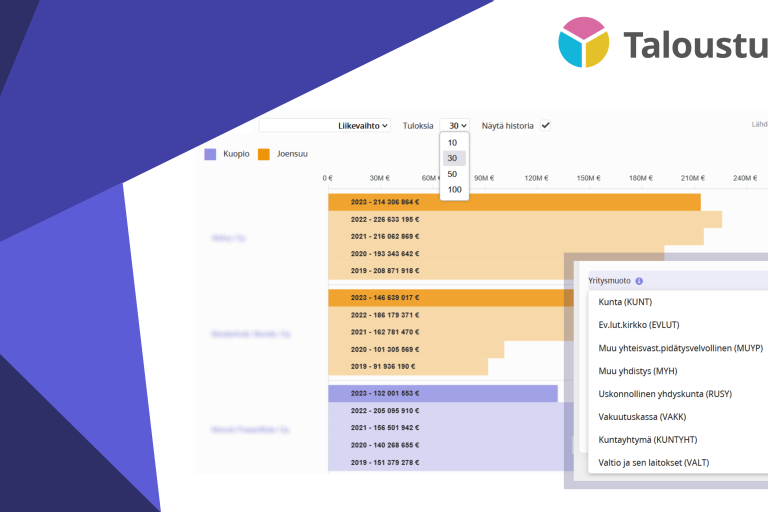This screenshot has width=768, height=512.
Task: Click the Joensuu legend label
Action: point(292,154)
